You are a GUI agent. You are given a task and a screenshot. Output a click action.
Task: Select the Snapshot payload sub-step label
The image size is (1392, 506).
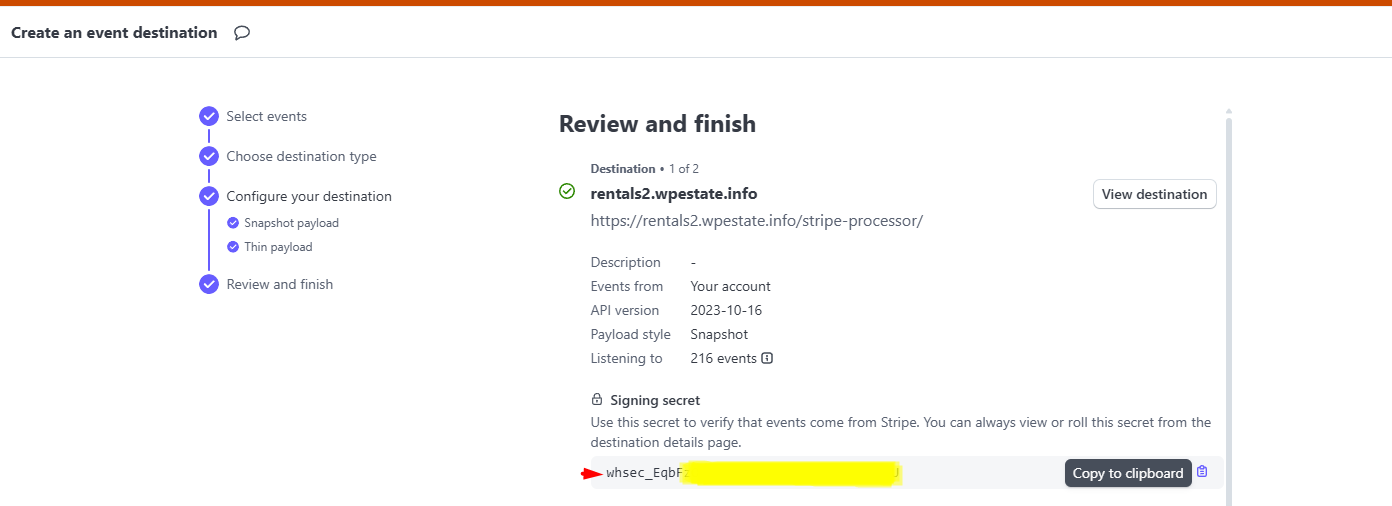tap(291, 223)
